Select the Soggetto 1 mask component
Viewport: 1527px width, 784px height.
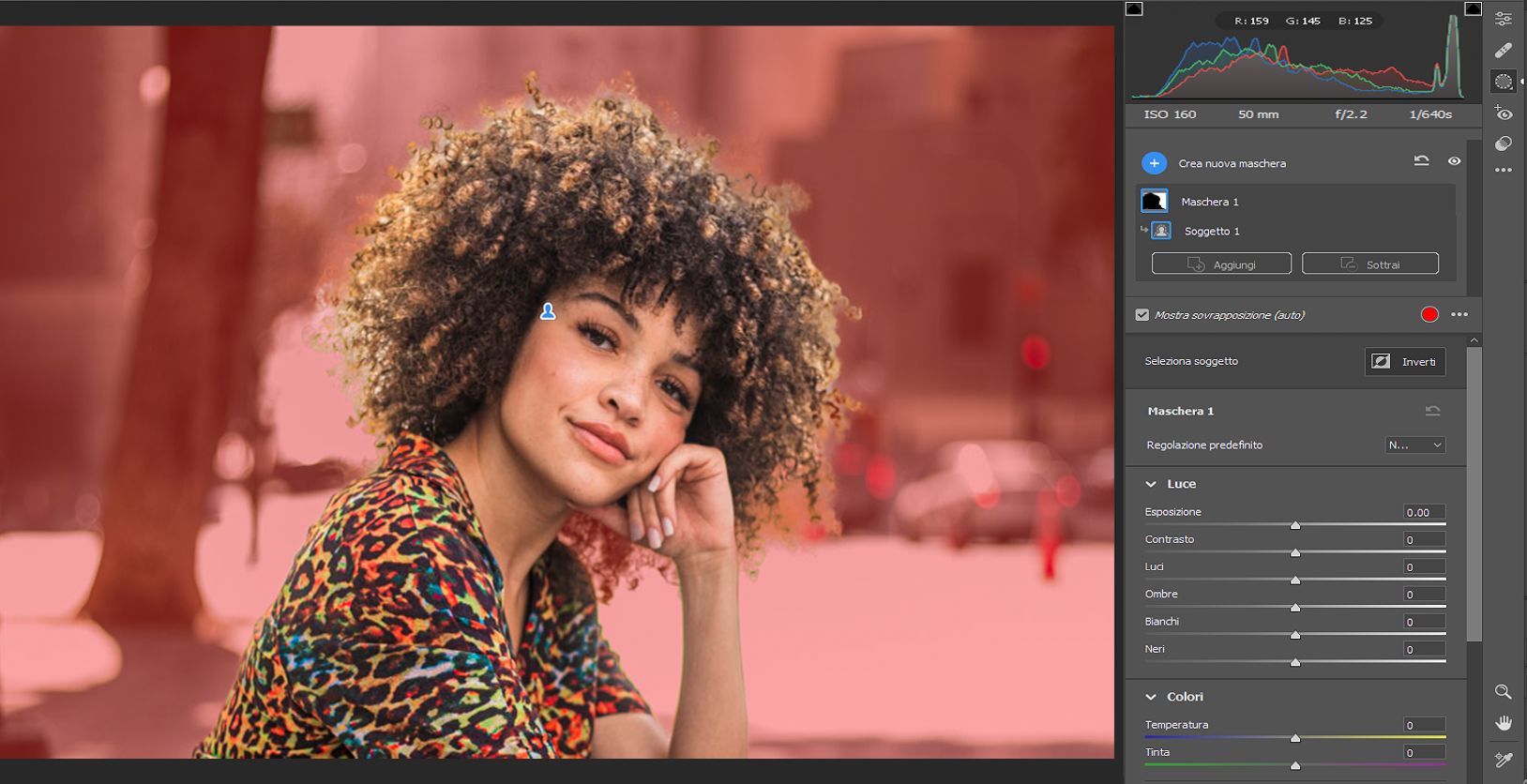(x=1211, y=231)
